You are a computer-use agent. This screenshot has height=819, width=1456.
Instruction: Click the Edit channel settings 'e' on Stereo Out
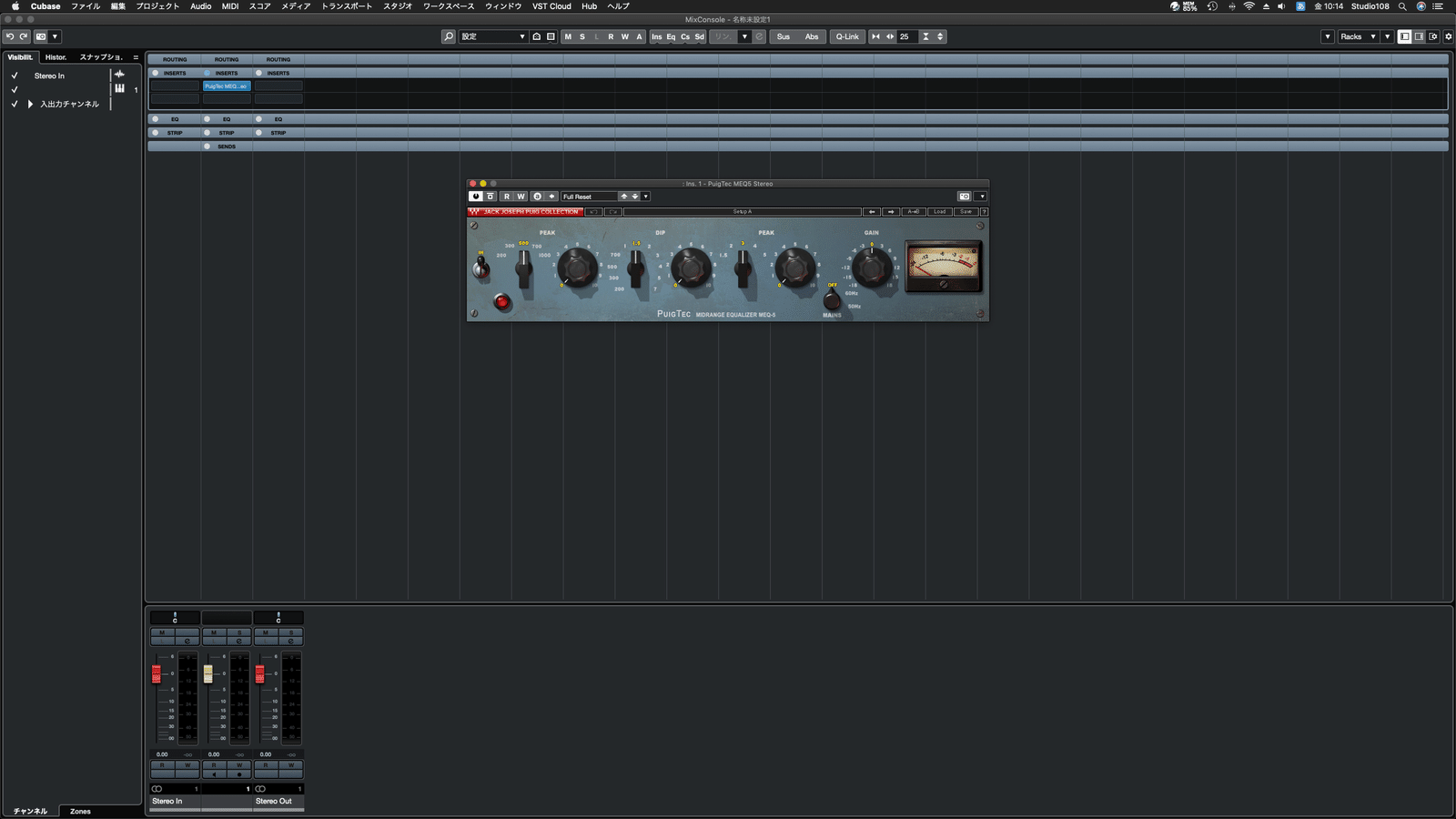291,642
